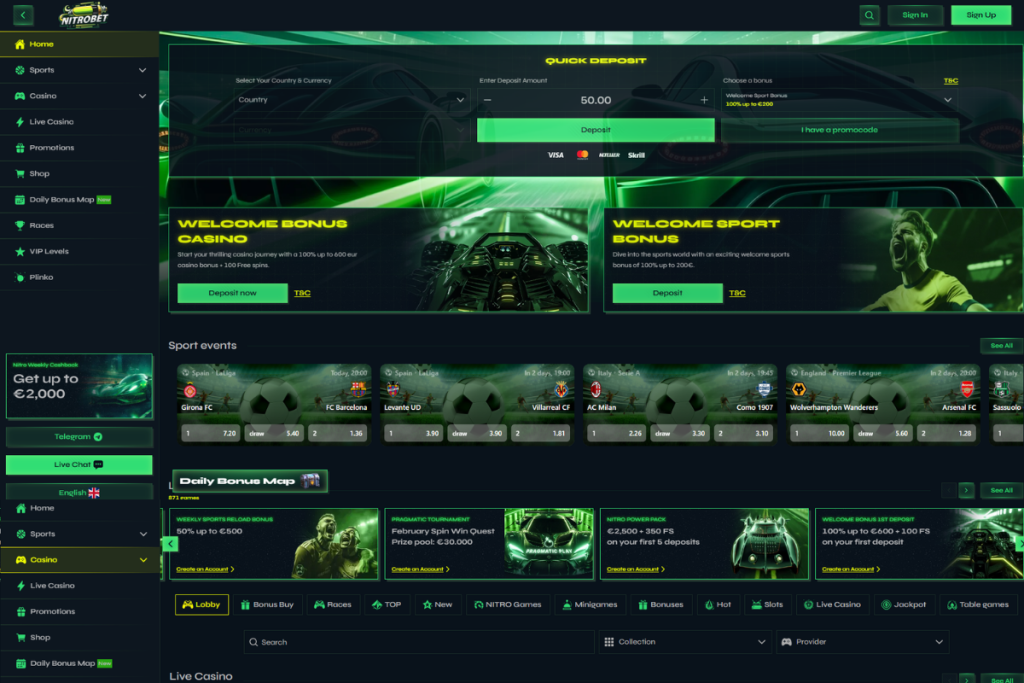This screenshot has height=683, width=1024.
Task: Open the Country selection dropdown
Action: (352, 100)
